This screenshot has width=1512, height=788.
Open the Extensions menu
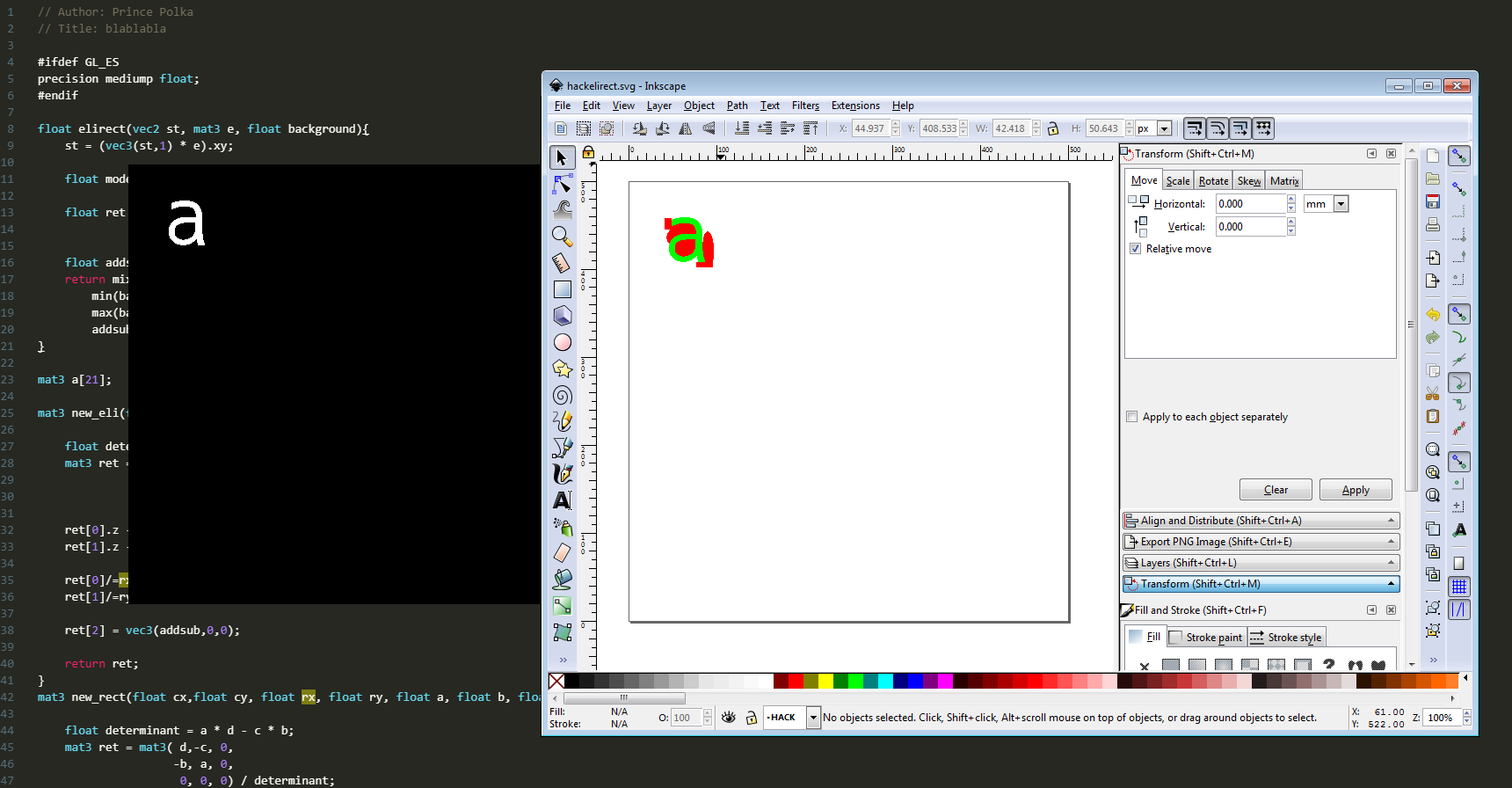pos(855,106)
